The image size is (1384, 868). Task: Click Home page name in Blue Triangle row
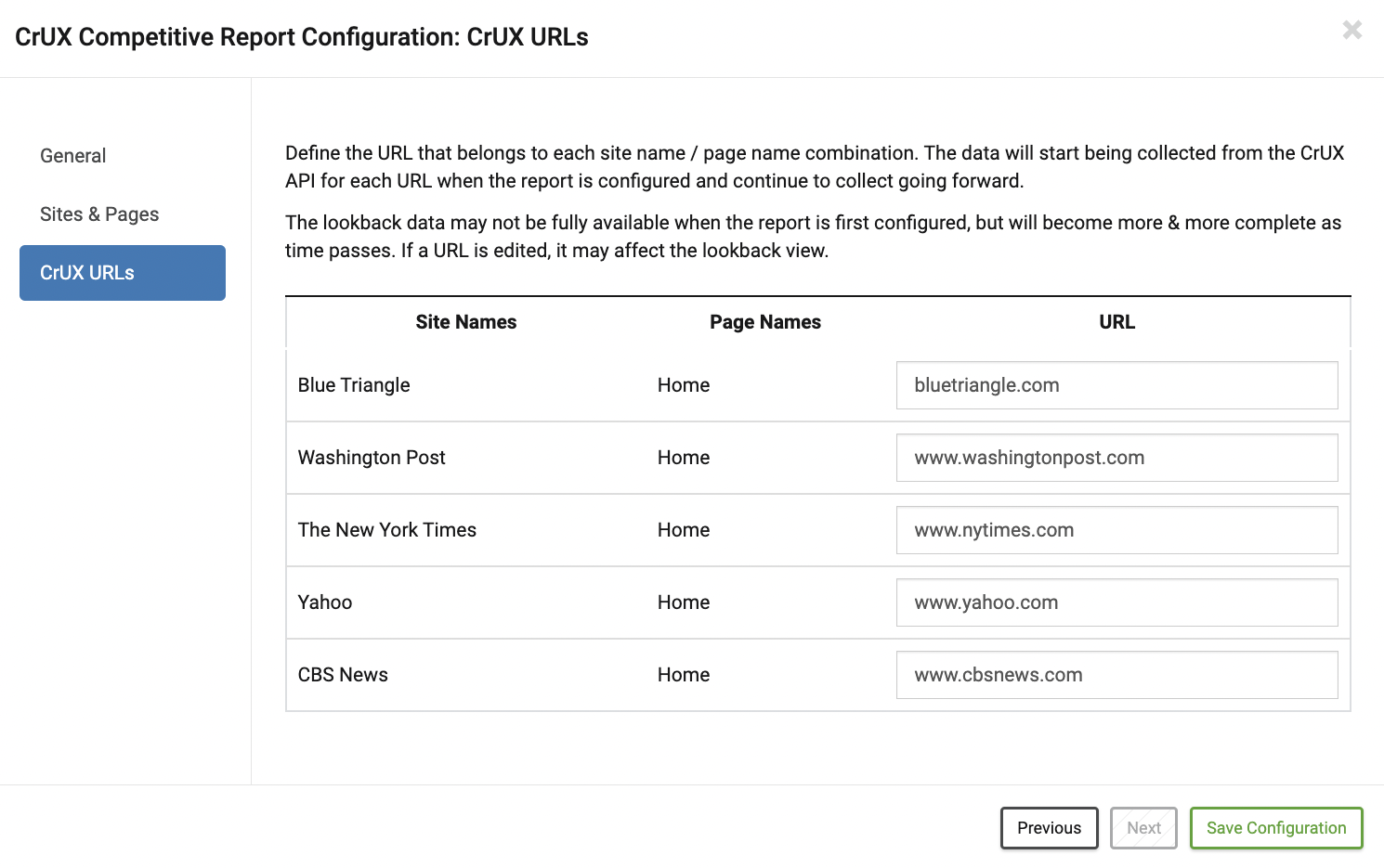tap(684, 385)
